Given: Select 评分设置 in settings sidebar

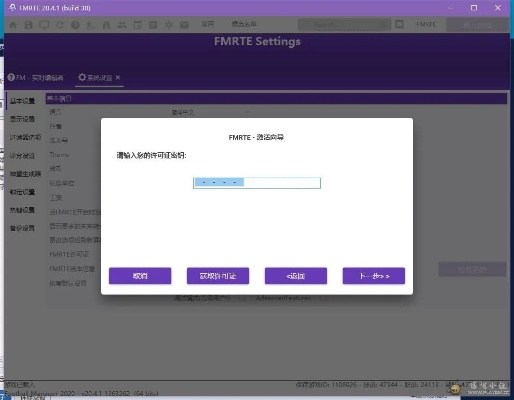Looking at the screenshot, I should click(x=22, y=156).
